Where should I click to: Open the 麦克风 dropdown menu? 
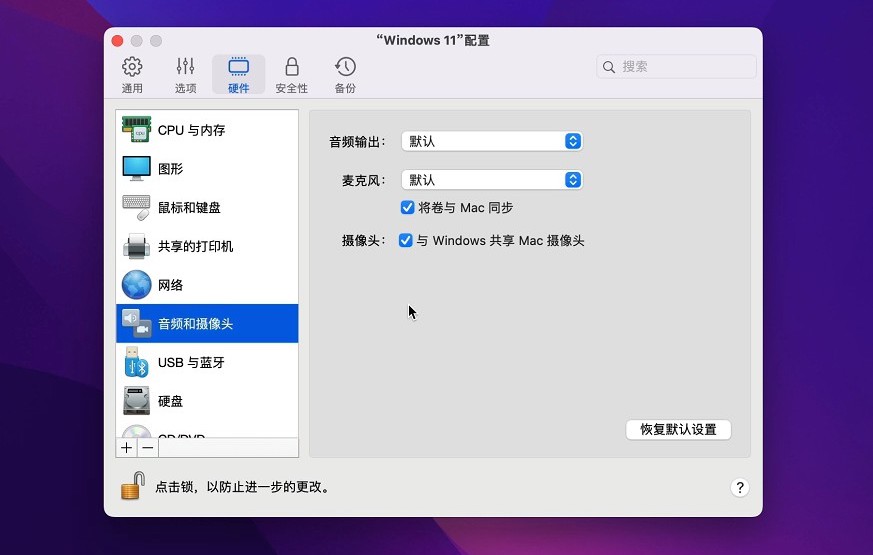tap(491, 180)
